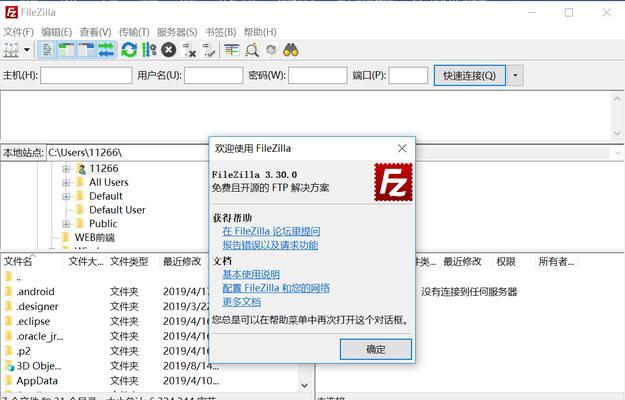Toggle remote directory tree icon
Screen dimensions: 625x400
click(x=86, y=50)
